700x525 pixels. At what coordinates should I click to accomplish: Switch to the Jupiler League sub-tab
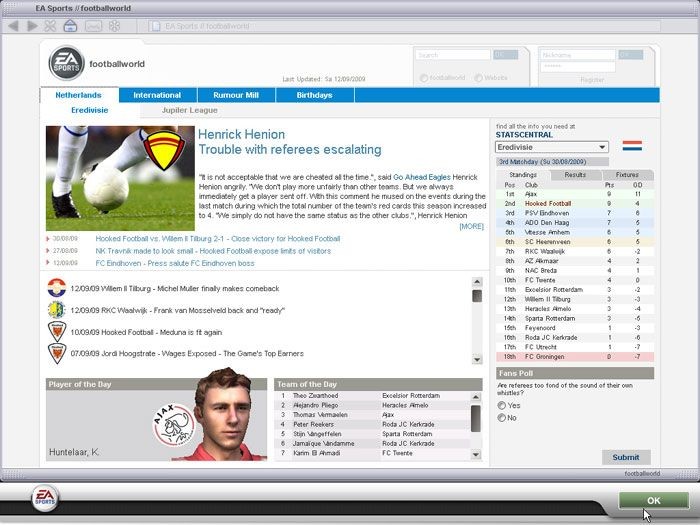pyautogui.click(x=190, y=110)
